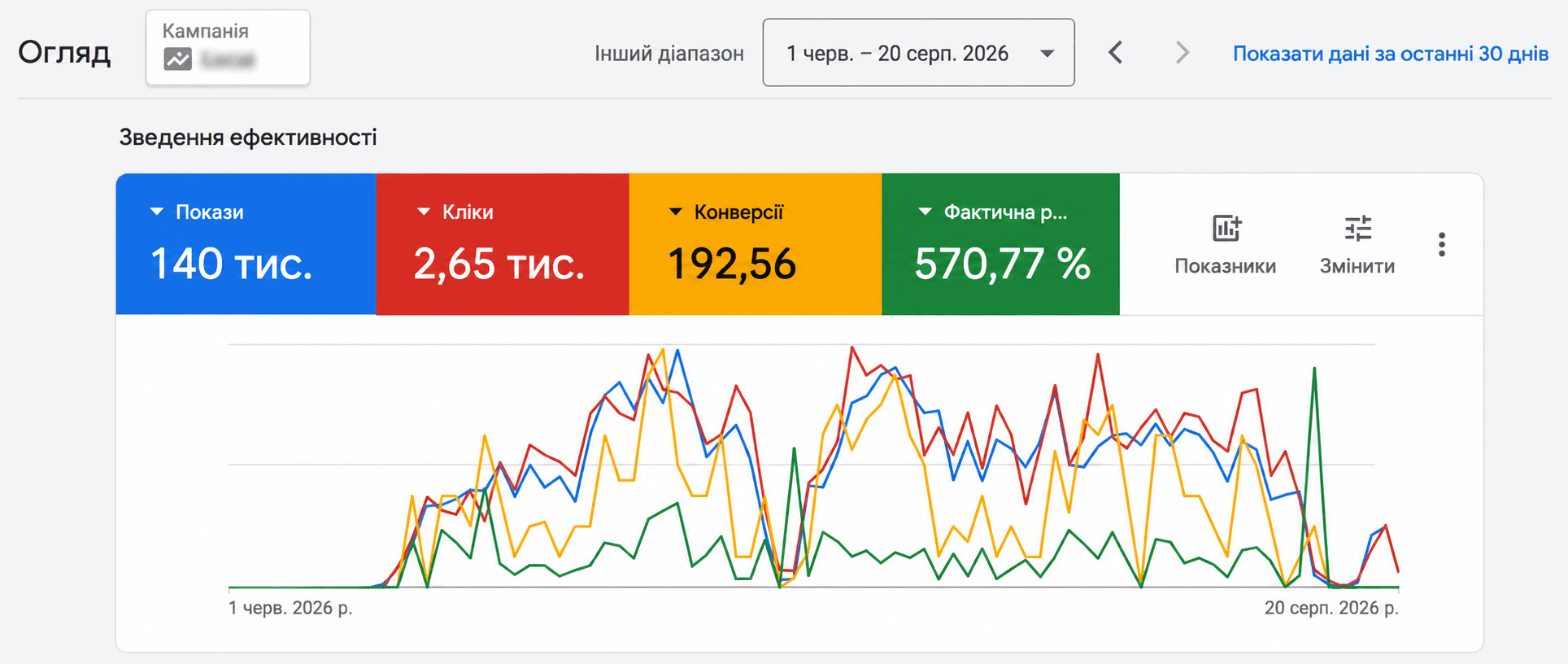Go to next date range arrow
Image resolution: width=1568 pixels, height=664 pixels.
point(1182,53)
